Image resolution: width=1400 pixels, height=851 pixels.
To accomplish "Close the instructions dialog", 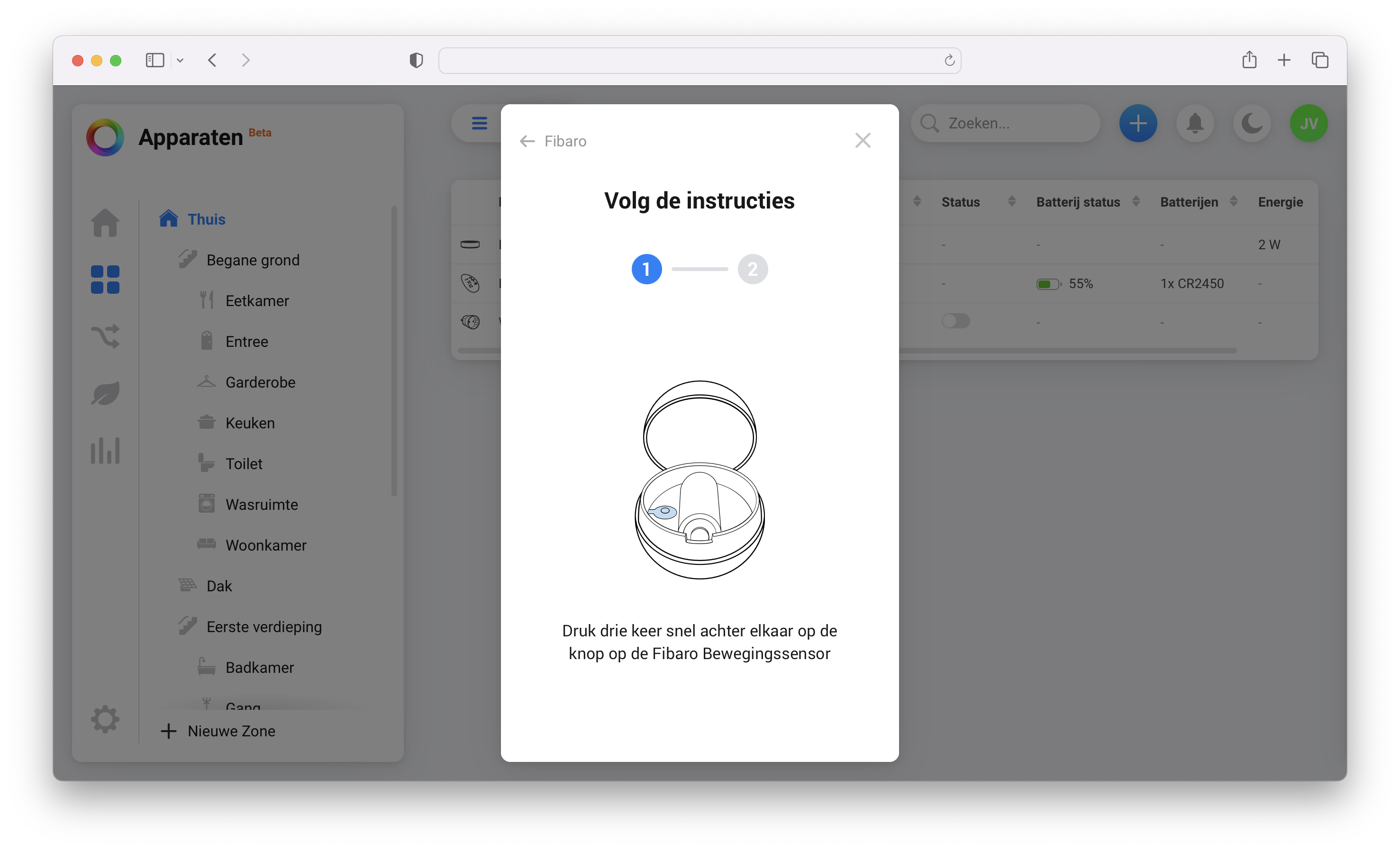I will coord(863,140).
